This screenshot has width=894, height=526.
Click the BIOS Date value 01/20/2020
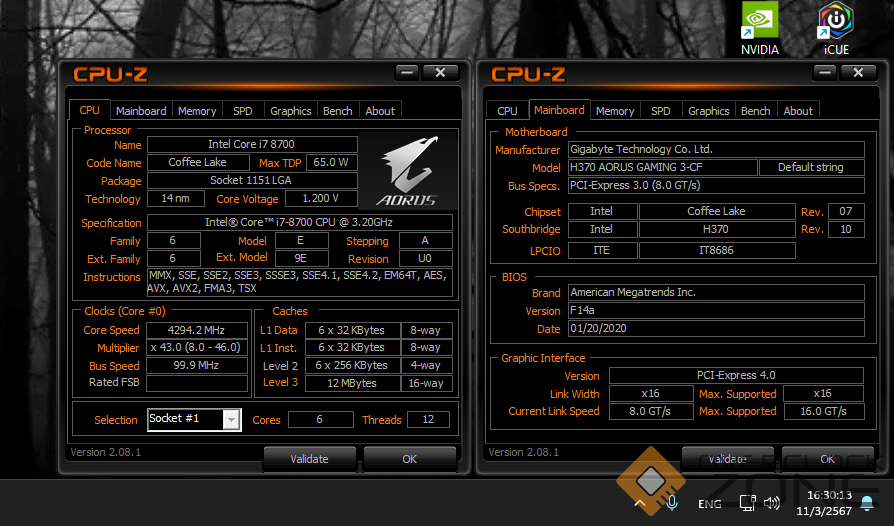coord(716,328)
